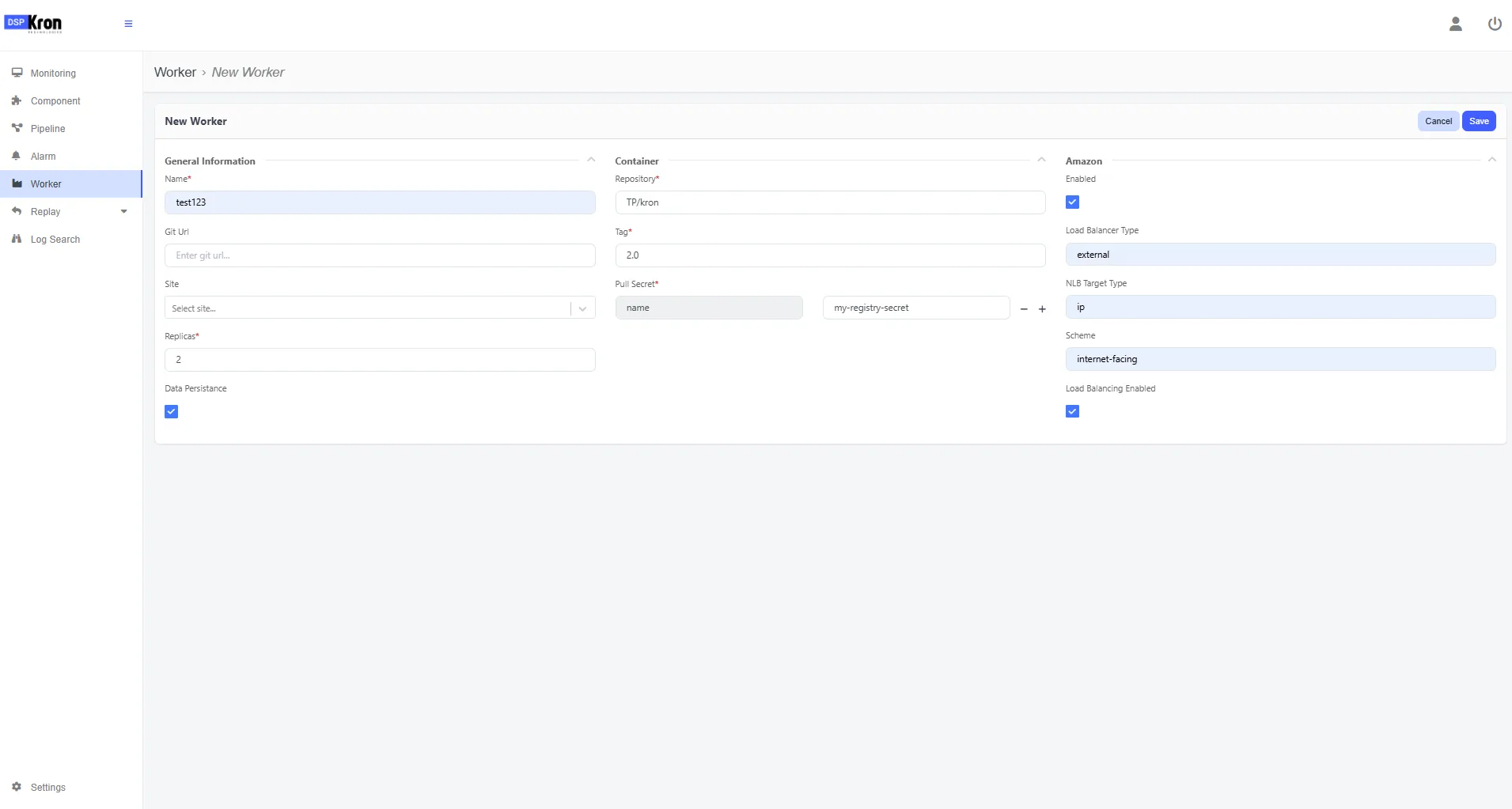Click the plus icon beside pull secret
Screen dimensions: 1512x809
click(x=1042, y=309)
